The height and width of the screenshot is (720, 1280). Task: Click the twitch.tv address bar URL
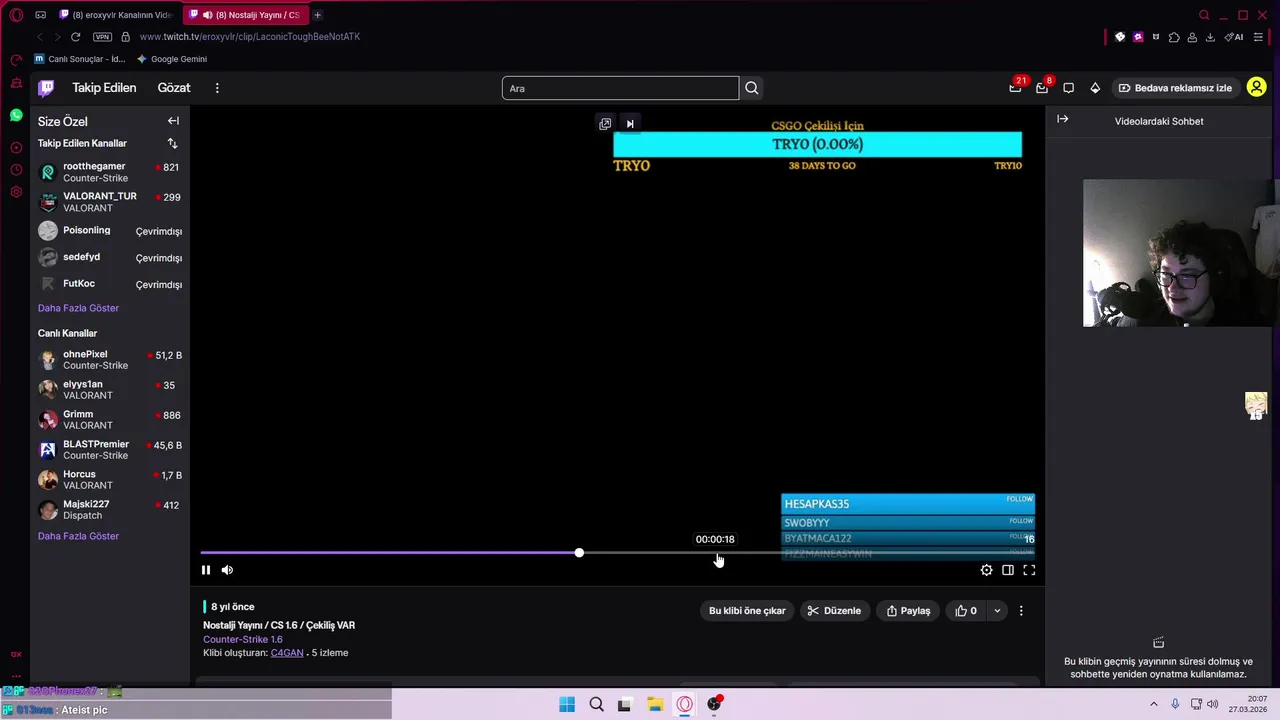point(250,37)
